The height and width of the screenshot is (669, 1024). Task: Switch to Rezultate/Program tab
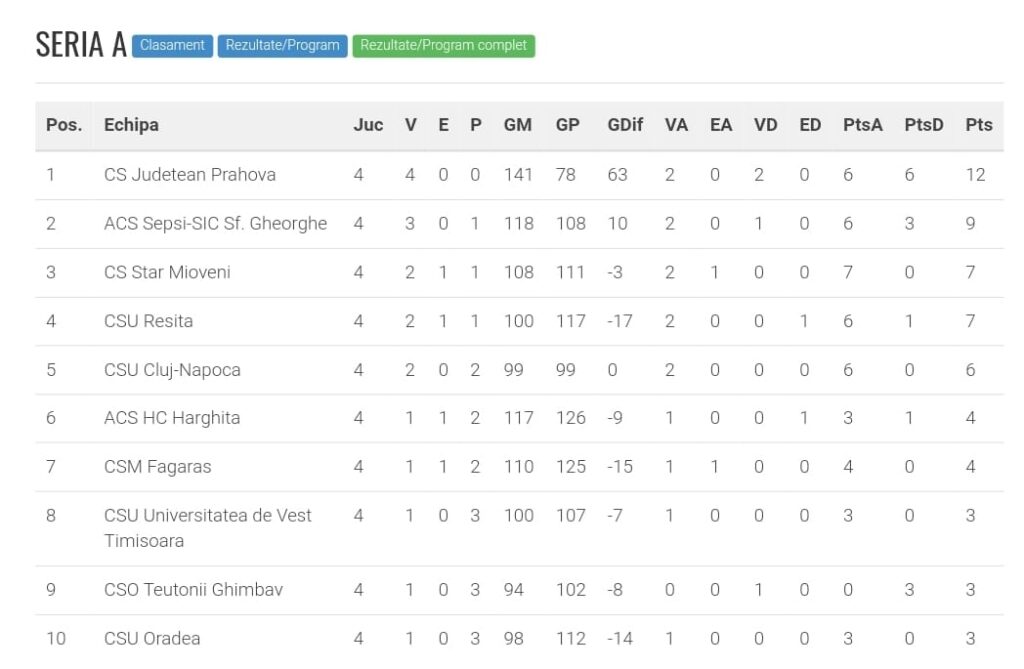(x=282, y=46)
